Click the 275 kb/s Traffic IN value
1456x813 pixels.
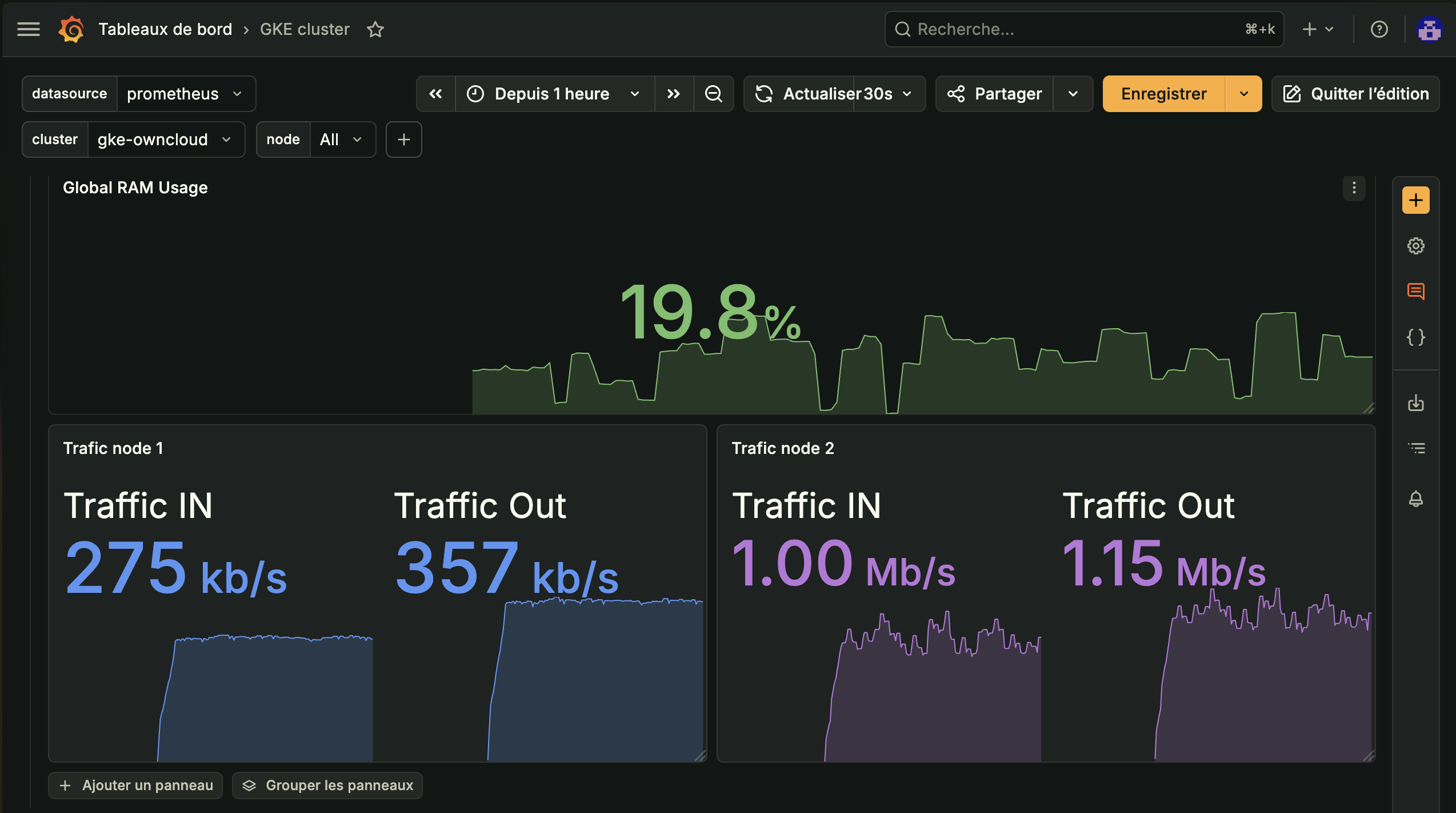176,568
